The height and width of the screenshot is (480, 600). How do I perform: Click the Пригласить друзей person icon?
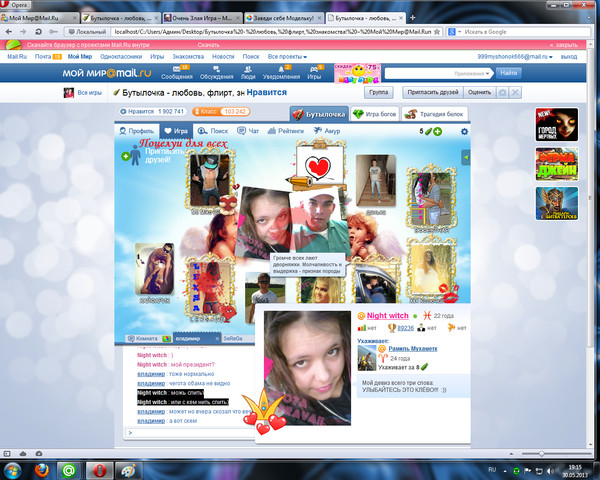point(135,155)
